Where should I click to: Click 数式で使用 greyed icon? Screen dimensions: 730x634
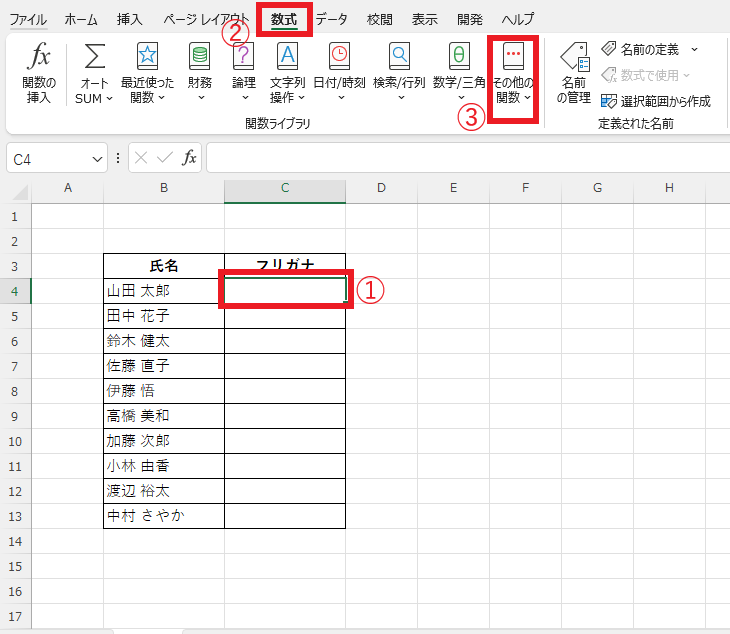[x=608, y=75]
